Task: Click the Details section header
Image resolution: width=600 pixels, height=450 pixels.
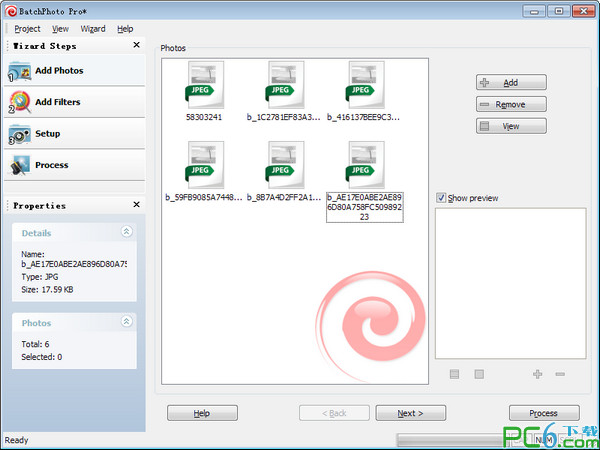Action: click(x=74, y=233)
